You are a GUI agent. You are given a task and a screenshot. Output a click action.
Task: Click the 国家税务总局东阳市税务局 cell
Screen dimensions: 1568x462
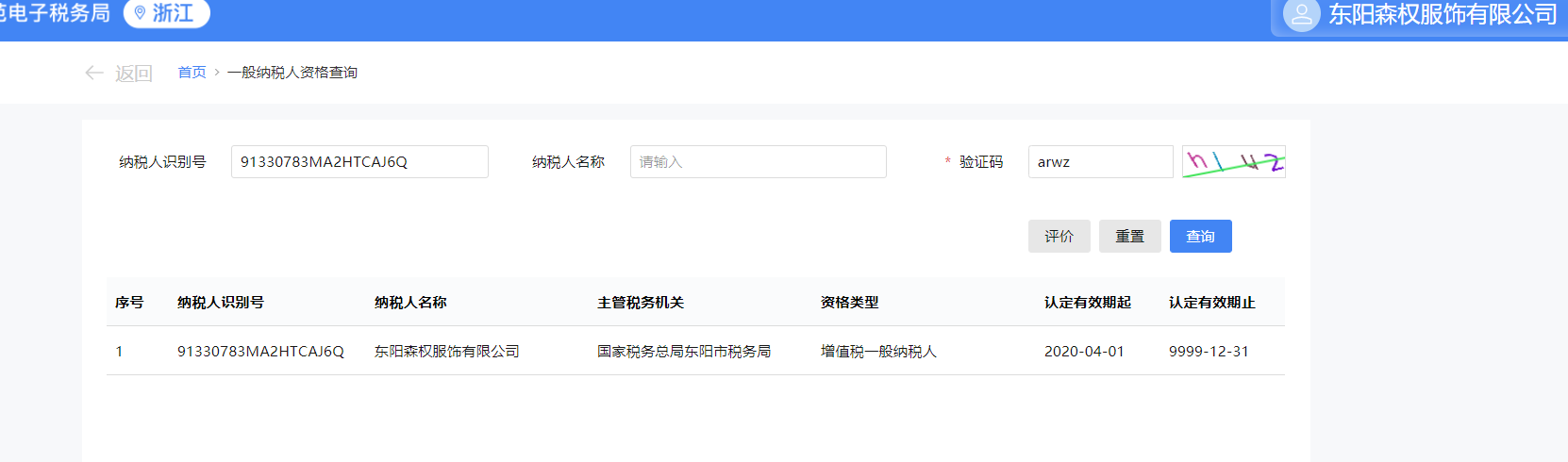[x=684, y=352]
